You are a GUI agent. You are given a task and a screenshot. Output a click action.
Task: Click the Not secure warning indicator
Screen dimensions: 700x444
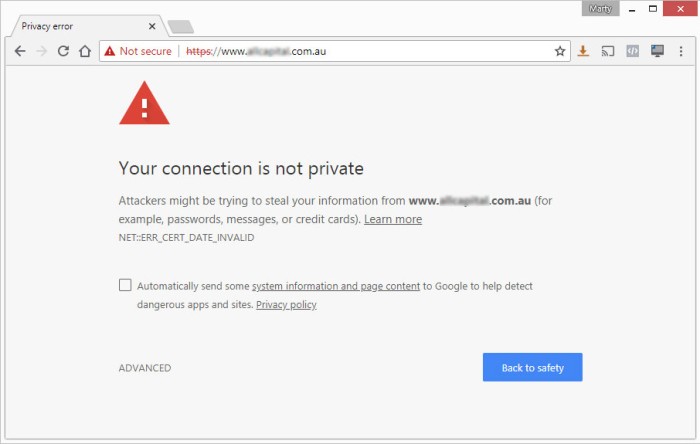point(139,51)
